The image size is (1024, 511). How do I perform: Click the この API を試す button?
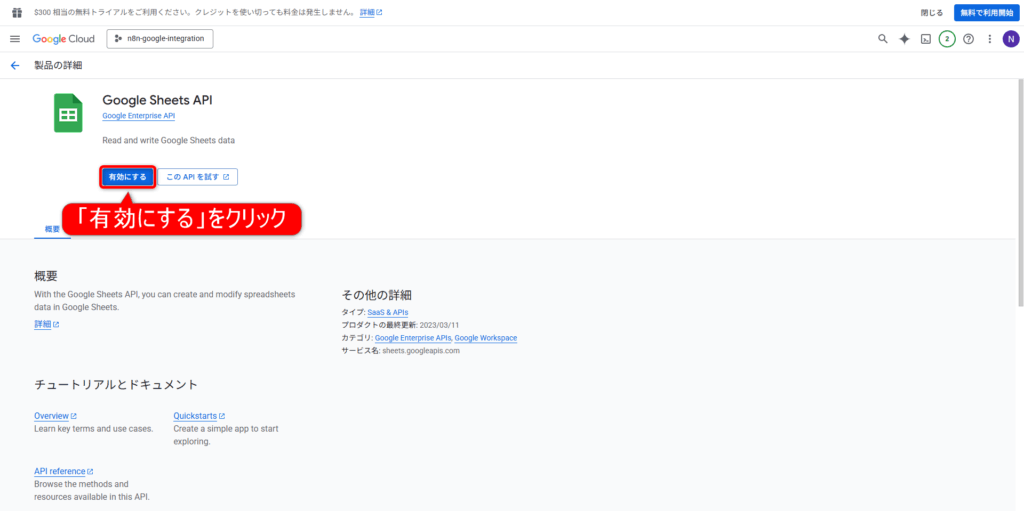pyautogui.click(x=197, y=177)
